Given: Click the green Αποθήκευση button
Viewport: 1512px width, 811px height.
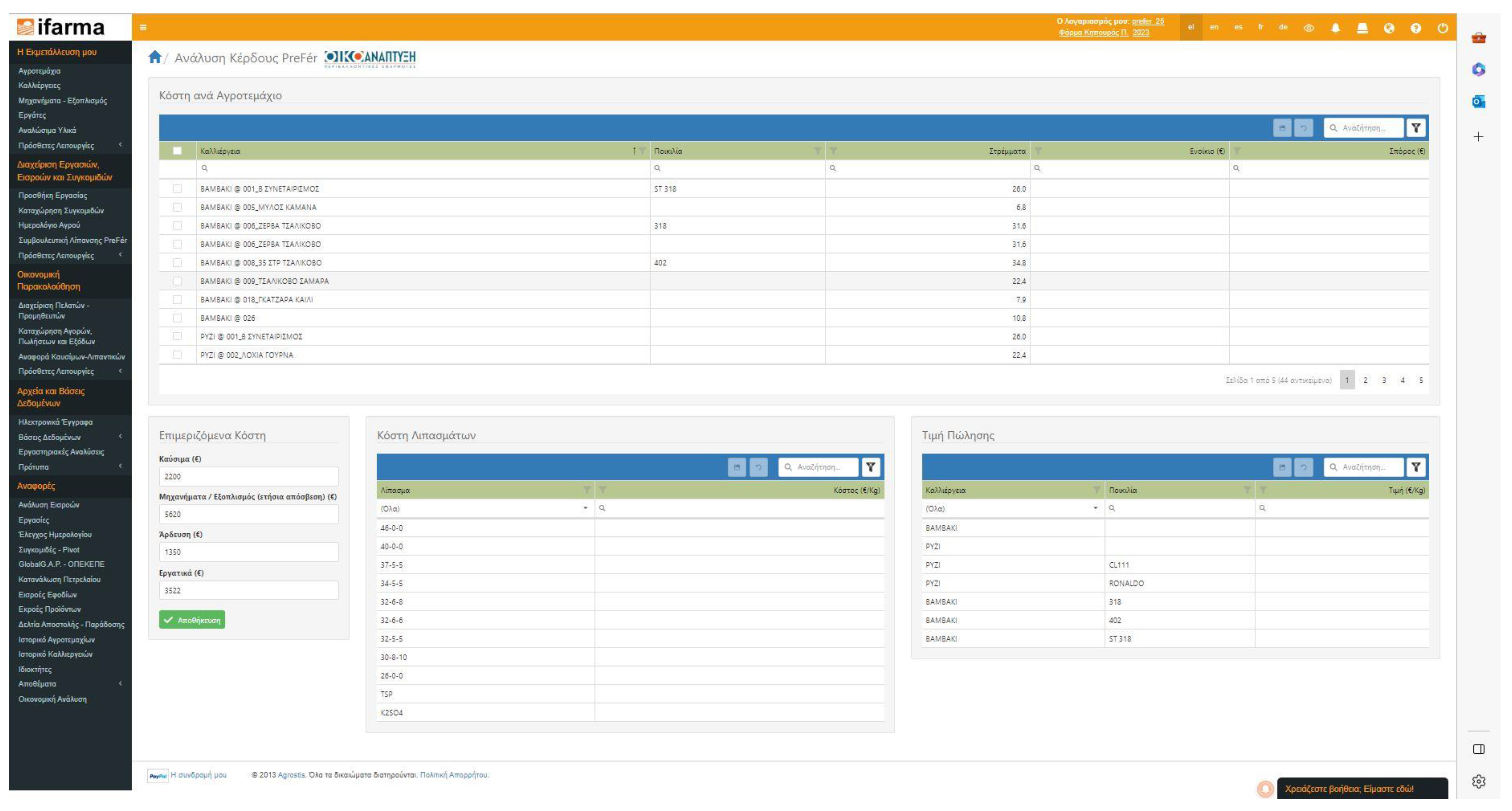Looking at the screenshot, I should (x=192, y=620).
